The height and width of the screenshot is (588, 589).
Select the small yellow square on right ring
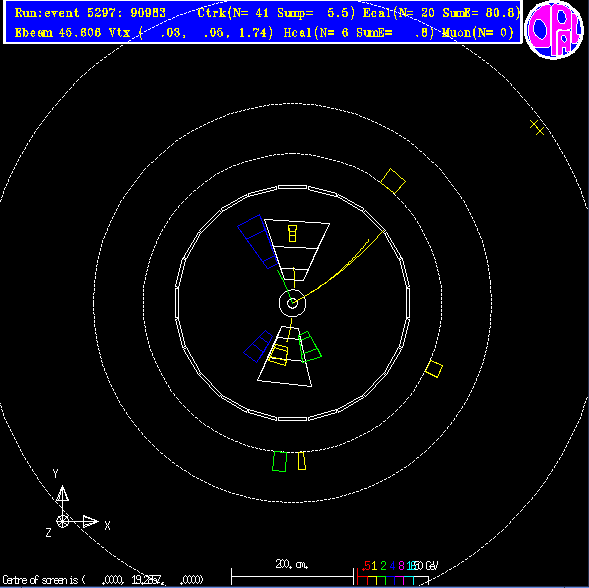tap(434, 369)
